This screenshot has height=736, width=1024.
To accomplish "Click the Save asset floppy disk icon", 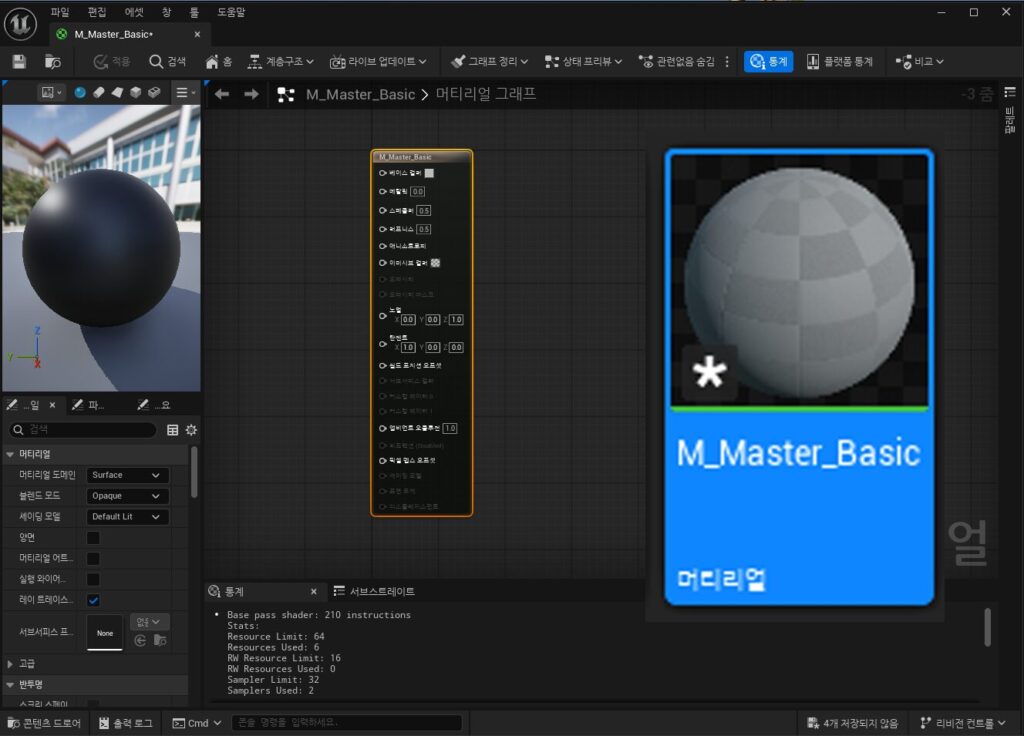I will pos(19,62).
